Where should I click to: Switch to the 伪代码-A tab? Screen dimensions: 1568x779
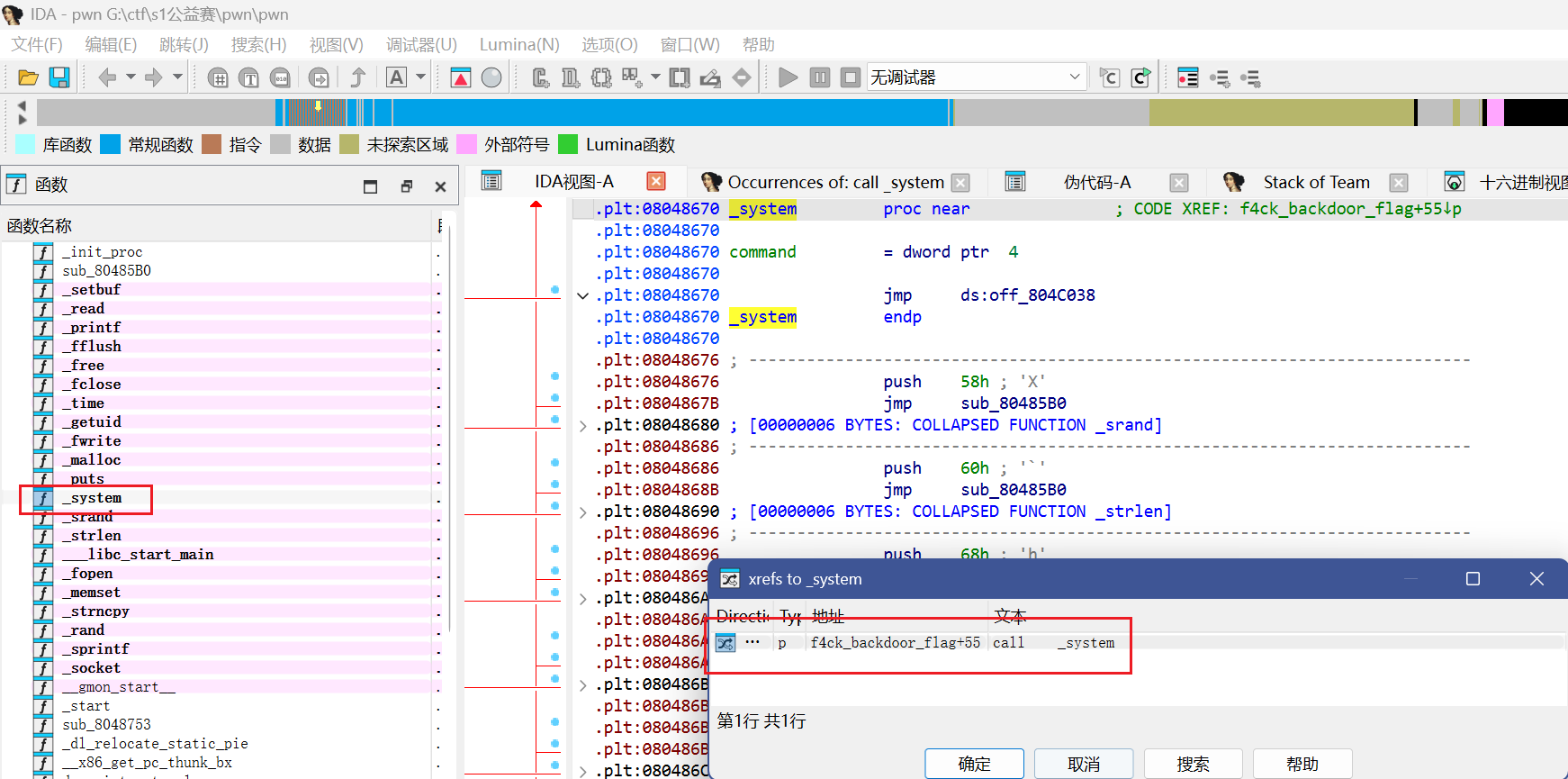pyautogui.click(x=1096, y=182)
